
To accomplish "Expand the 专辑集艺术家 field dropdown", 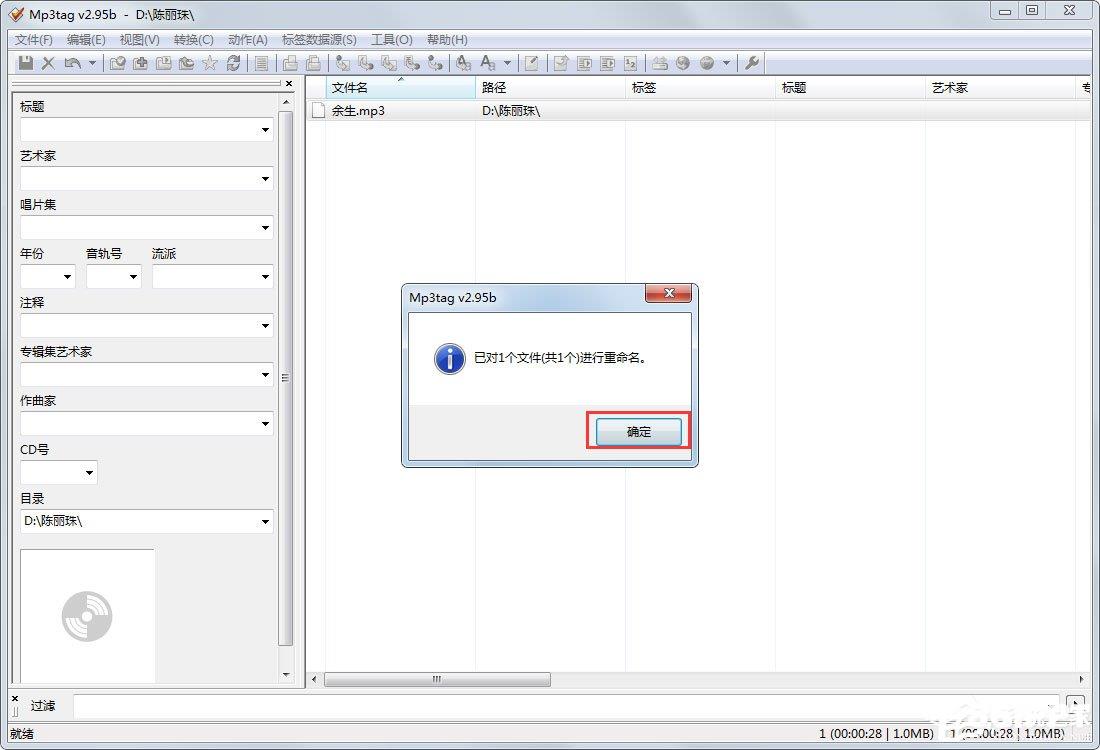I will coord(265,375).
